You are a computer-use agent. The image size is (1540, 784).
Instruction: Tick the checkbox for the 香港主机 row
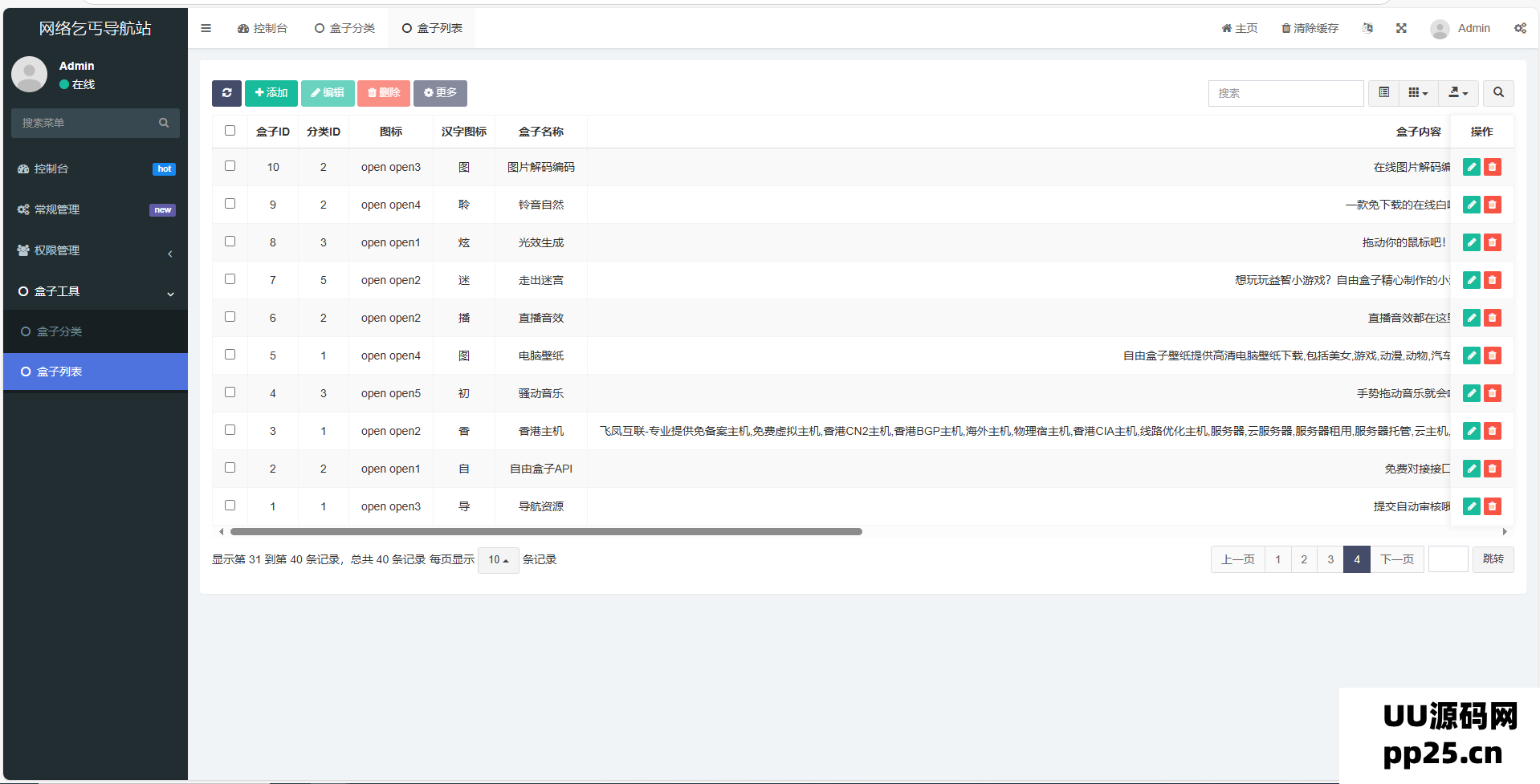point(230,430)
